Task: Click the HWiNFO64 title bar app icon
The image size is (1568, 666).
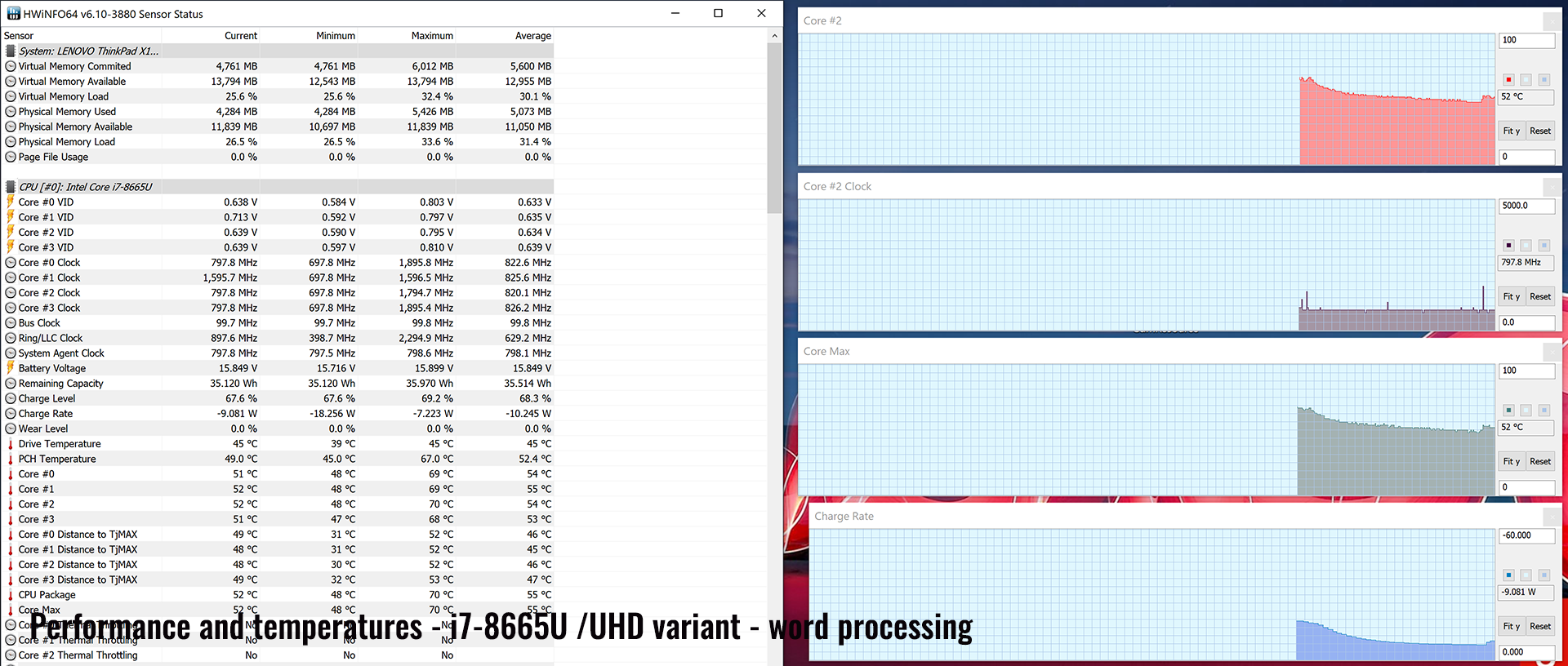Action: click(13, 14)
